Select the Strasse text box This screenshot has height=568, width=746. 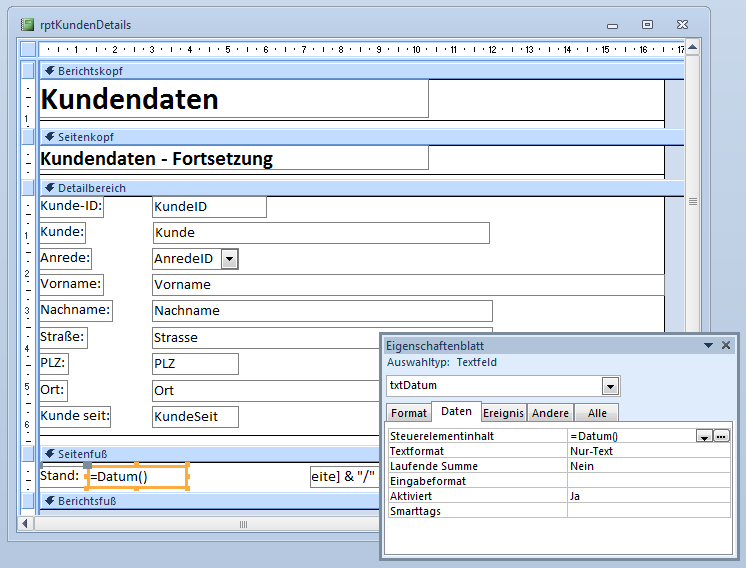(265, 338)
